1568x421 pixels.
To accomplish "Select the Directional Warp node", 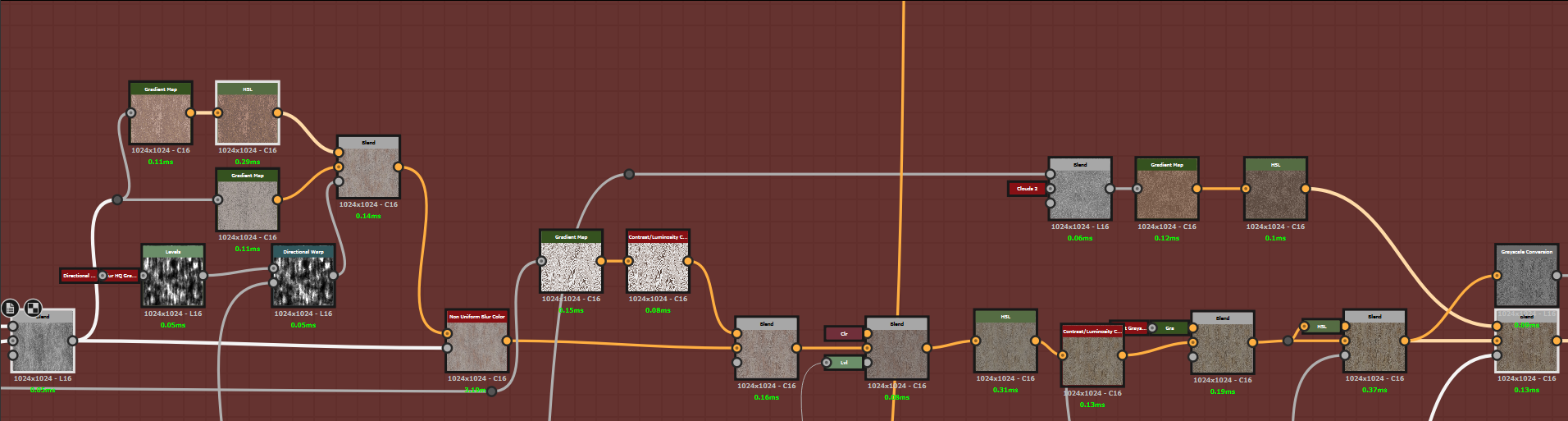I will pos(303,281).
